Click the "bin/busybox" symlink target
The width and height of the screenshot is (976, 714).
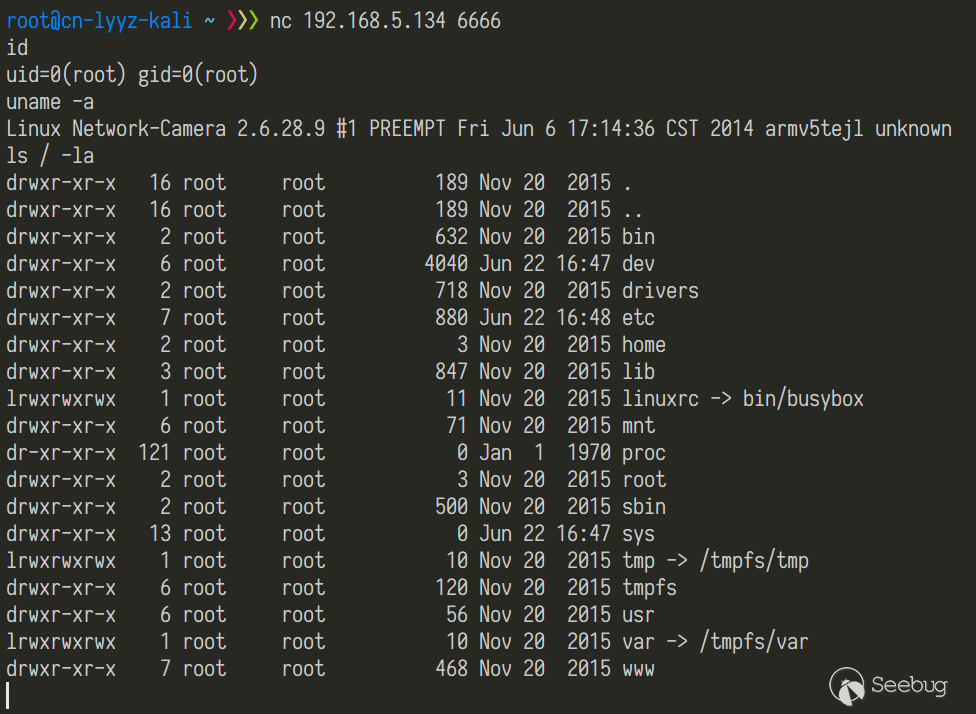[803, 399]
